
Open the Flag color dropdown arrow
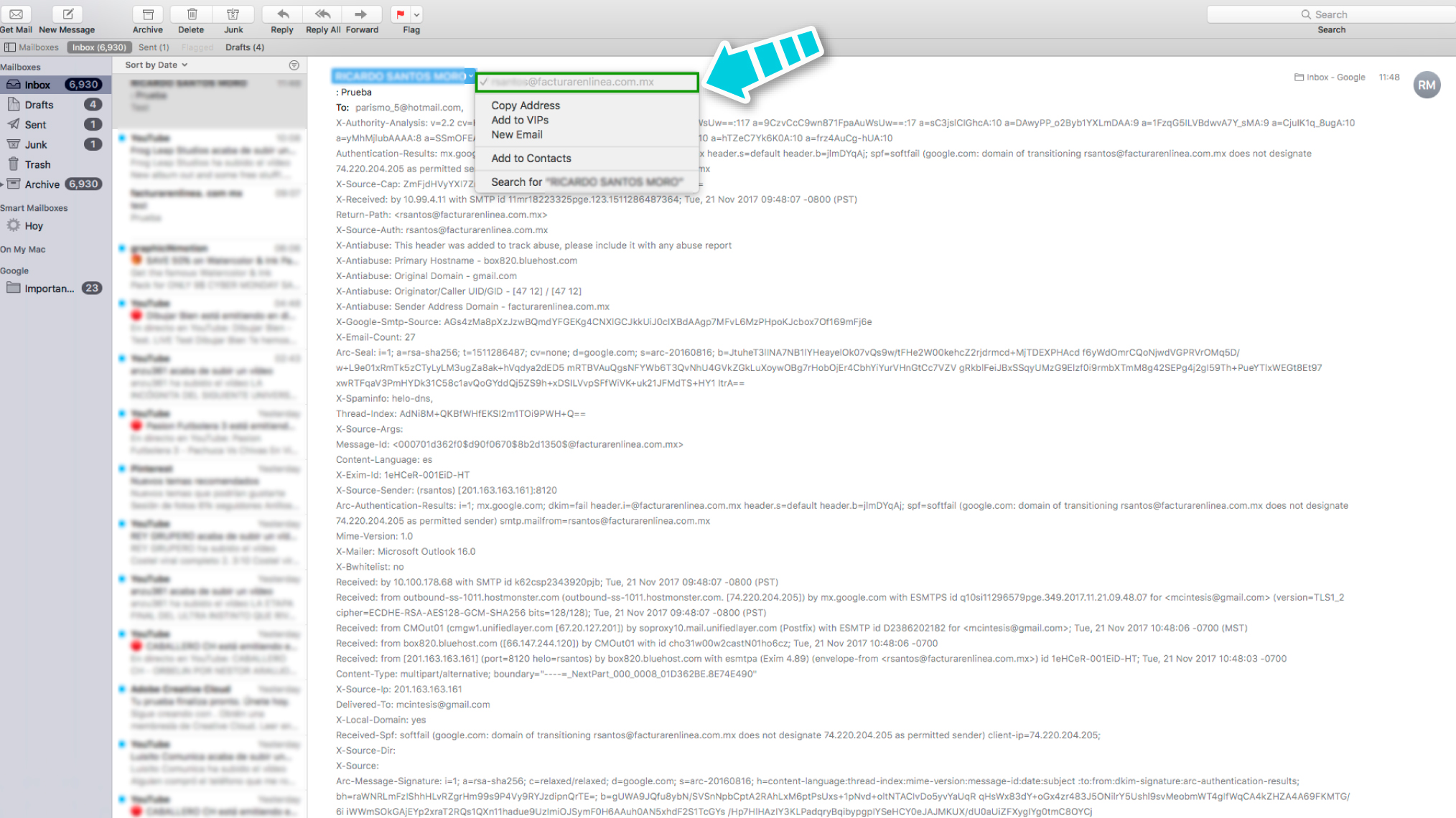(417, 14)
